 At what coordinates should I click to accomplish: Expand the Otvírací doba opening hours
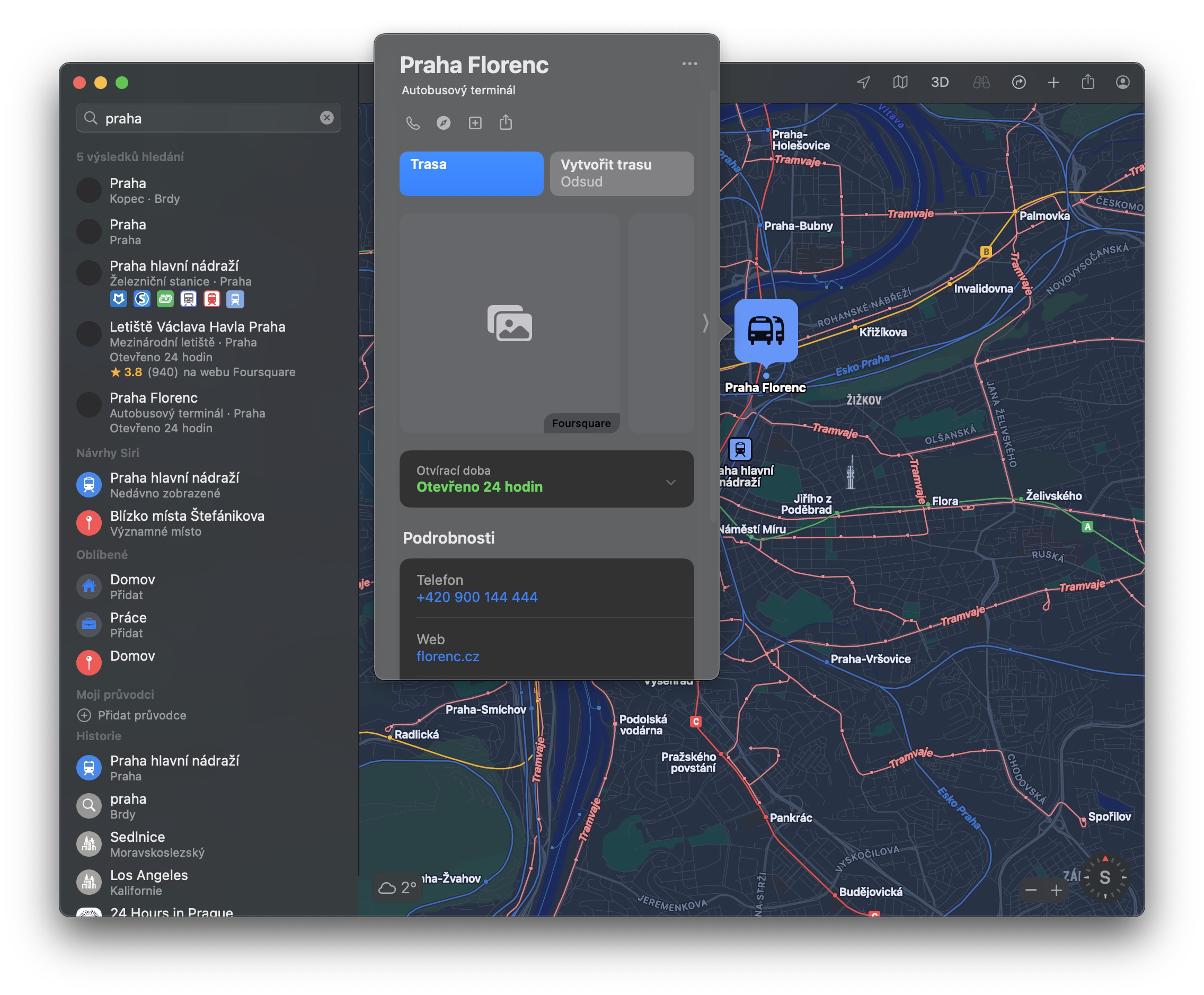(x=670, y=482)
